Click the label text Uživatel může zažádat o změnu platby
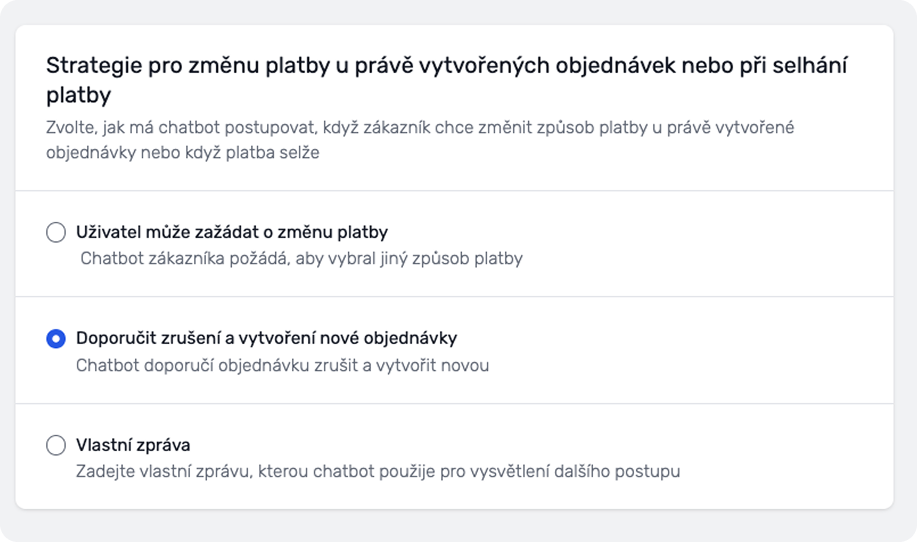 tap(232, 233)
